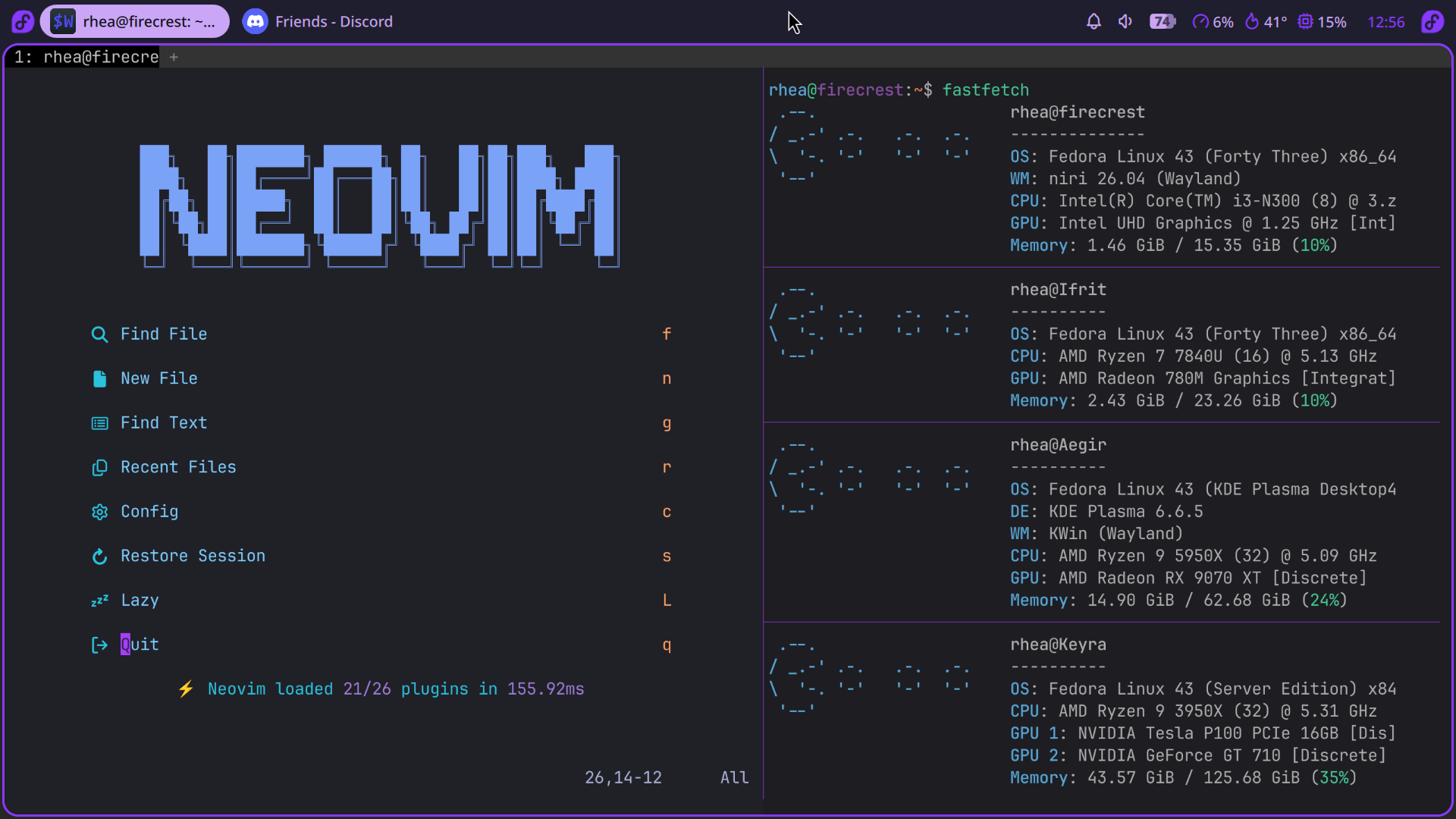The width and height of the screenshot is (1456, 819).
Task: Select Lazy in Neovim dashboard
Action: click(140, 601)
